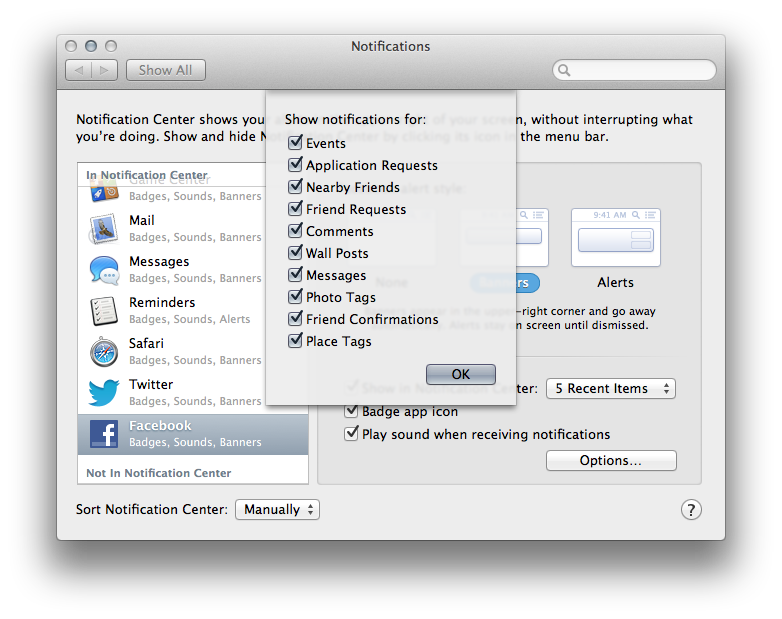The height and width of the screenshot is (619, 782).
Task: Select the Twitter bird icon
Action: [x=104, y=393]
